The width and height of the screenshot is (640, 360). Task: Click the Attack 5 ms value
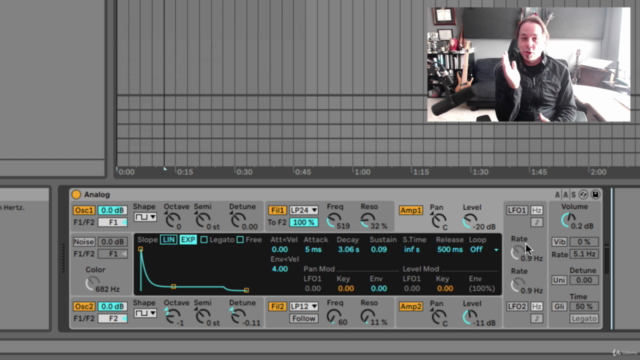[x=313, y=249]
